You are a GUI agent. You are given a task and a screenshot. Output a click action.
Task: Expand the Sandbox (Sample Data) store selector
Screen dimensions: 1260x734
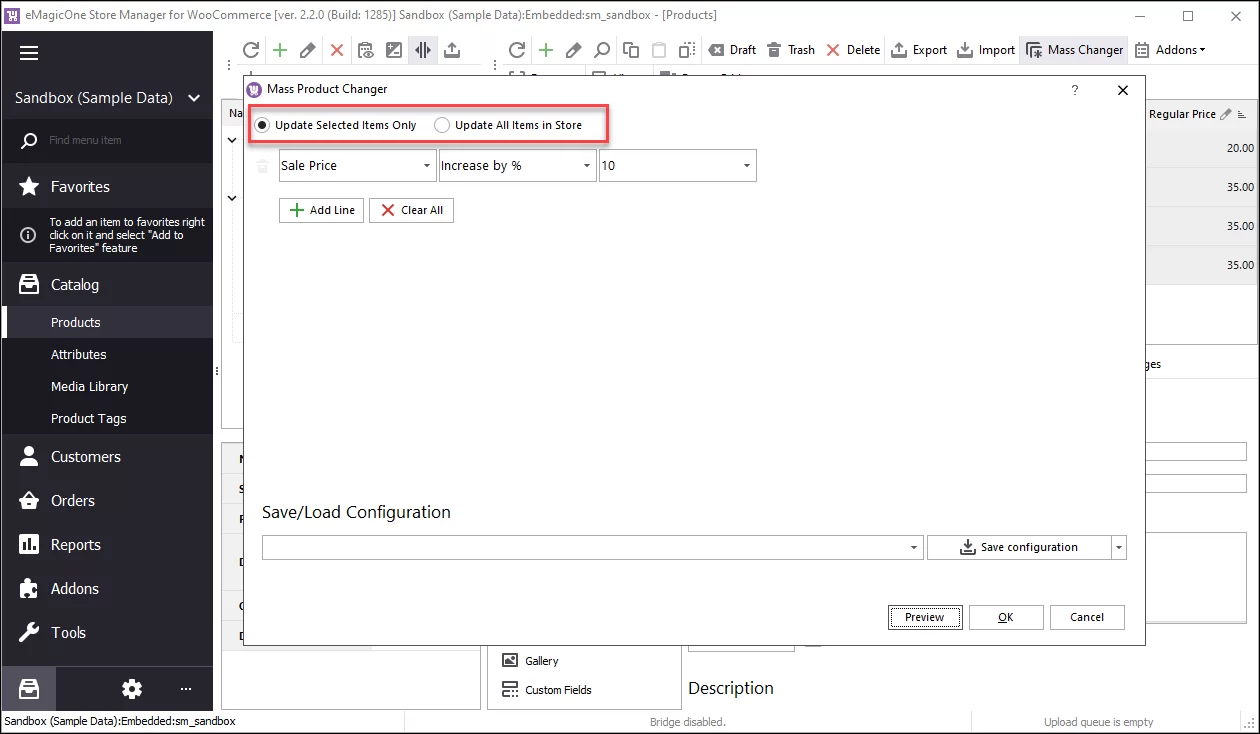(x=194, y=98)
